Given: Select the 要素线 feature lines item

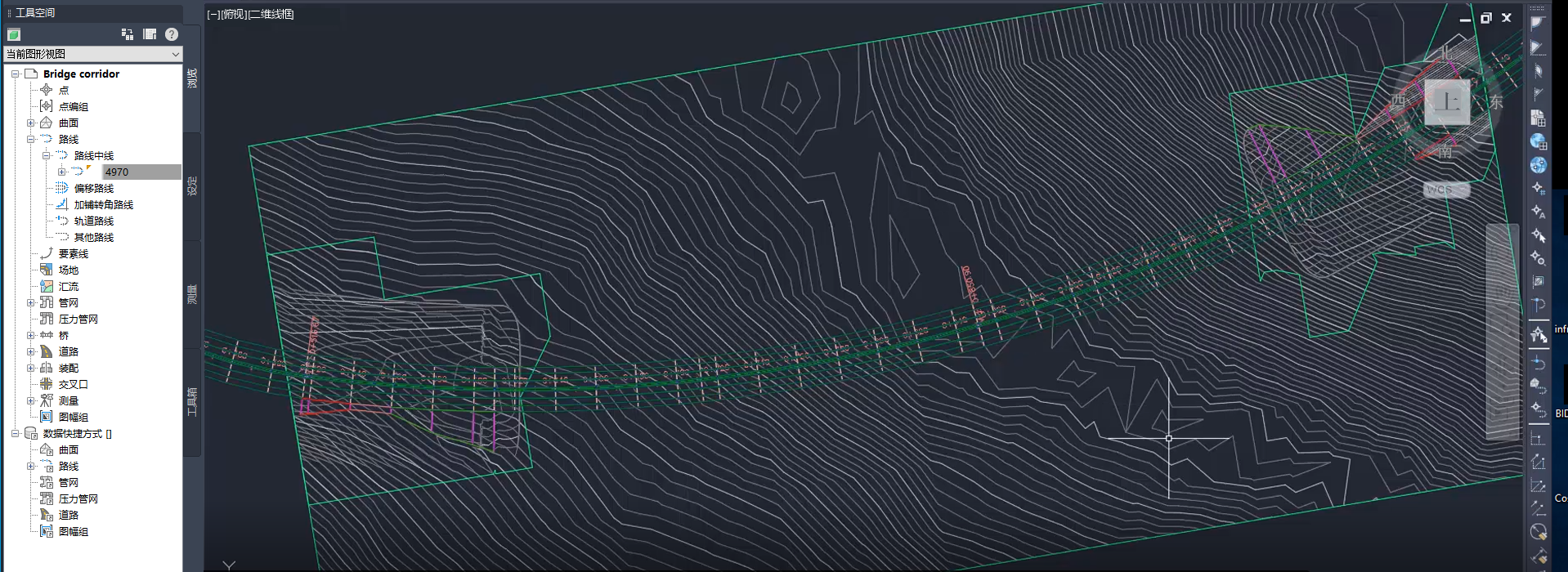Looking at the screenshot, I should click(74, 253).
